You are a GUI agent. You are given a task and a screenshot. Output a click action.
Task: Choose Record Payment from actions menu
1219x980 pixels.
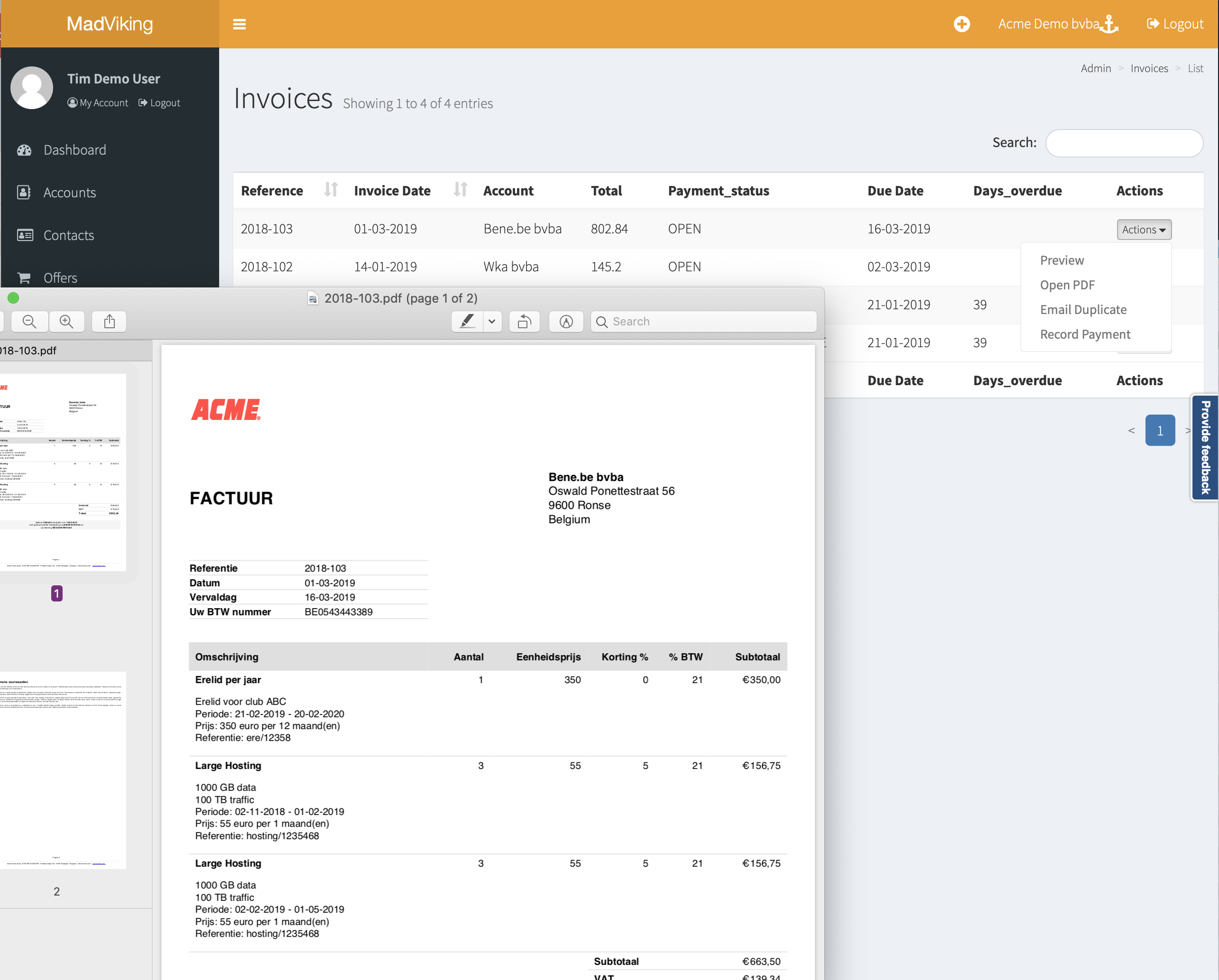pos(1084,334)
